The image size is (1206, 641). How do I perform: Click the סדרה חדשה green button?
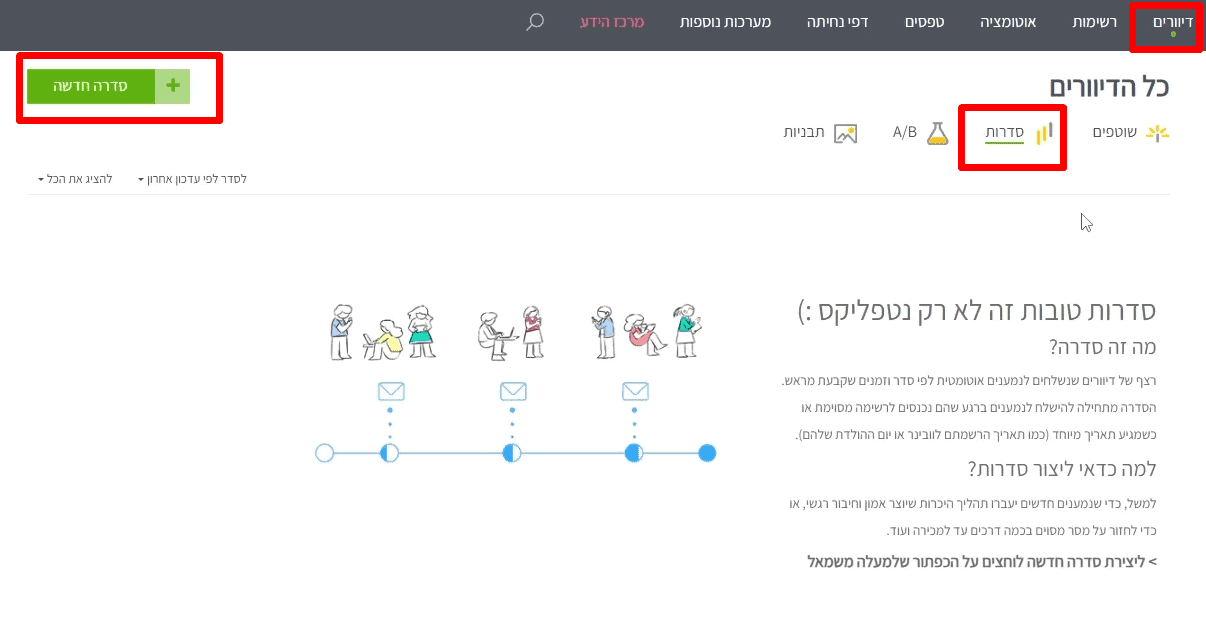[91, 86]
